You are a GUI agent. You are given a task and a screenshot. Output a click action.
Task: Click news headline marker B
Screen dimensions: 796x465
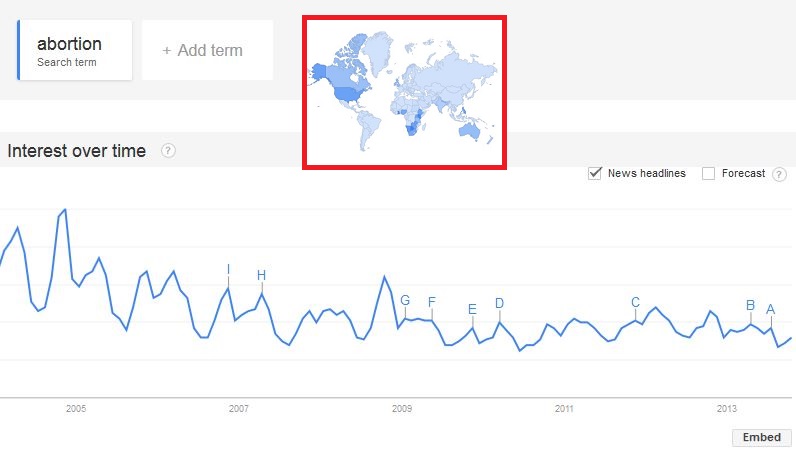750,305
